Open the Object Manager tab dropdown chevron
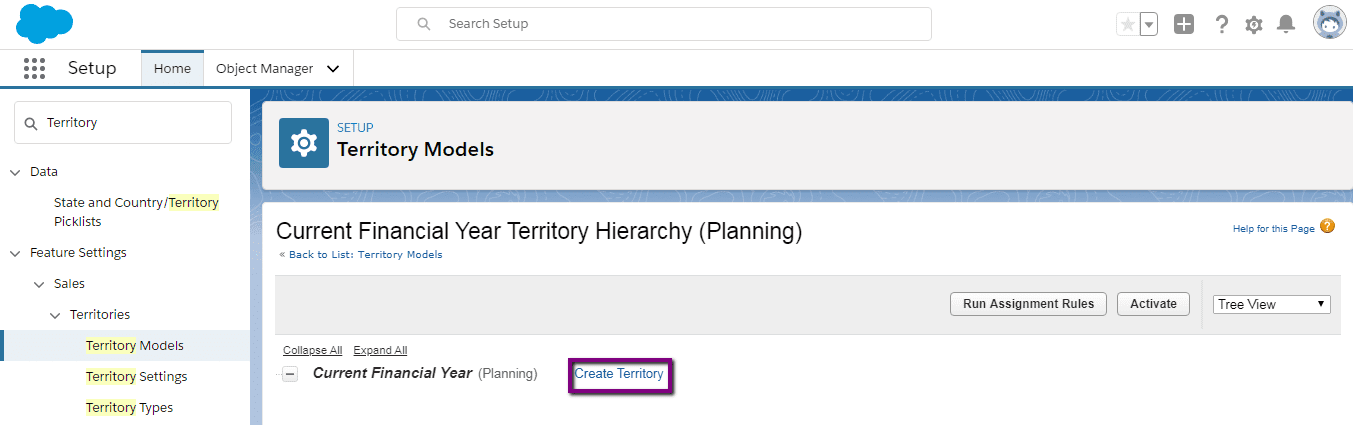 [333, 69]
